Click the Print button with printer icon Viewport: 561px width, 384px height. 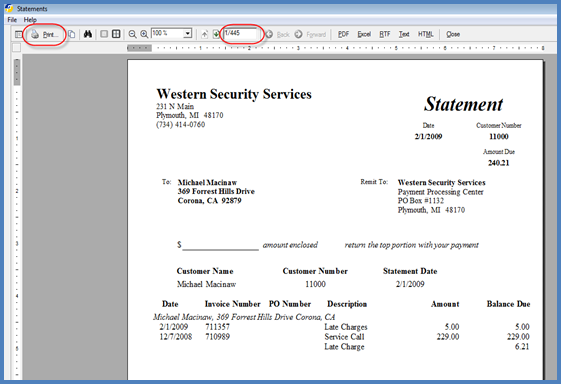[x=45, y=34]
